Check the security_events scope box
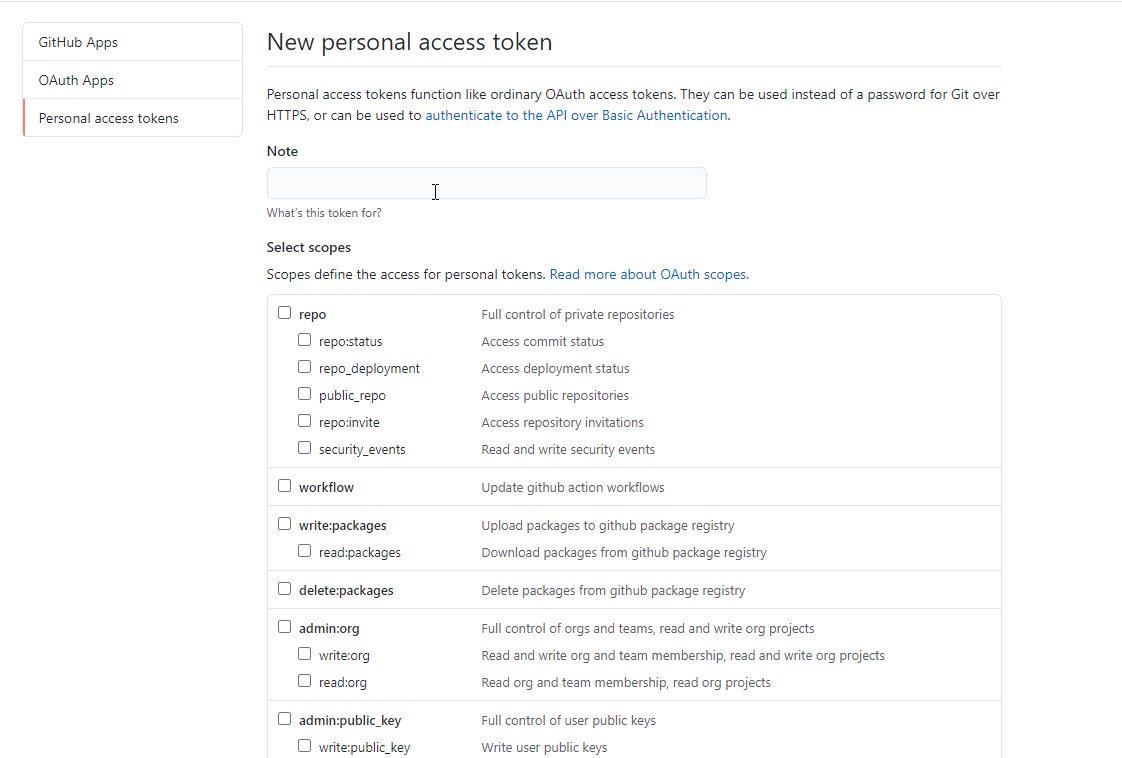The height and width of the screenshot is (758, 1122). tap(305, 448)
